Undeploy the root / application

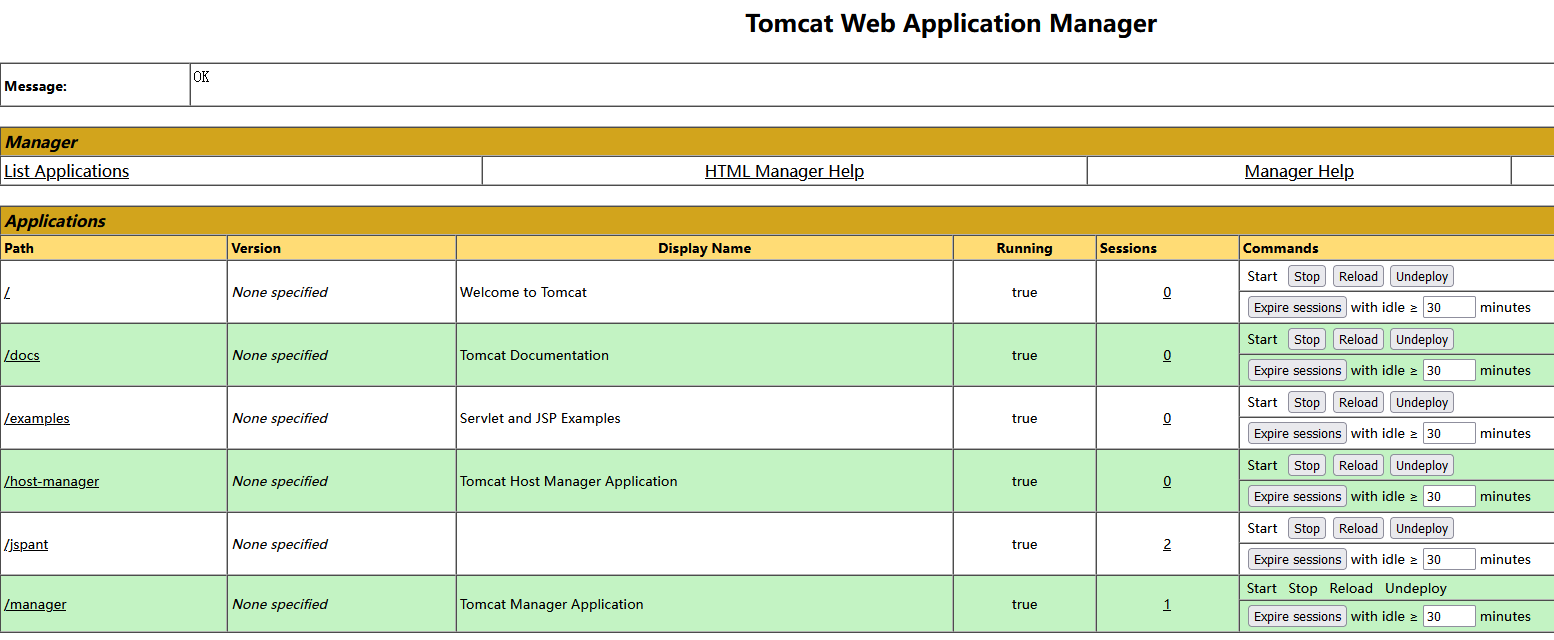pyautogui.click(x=1422, y=276)
